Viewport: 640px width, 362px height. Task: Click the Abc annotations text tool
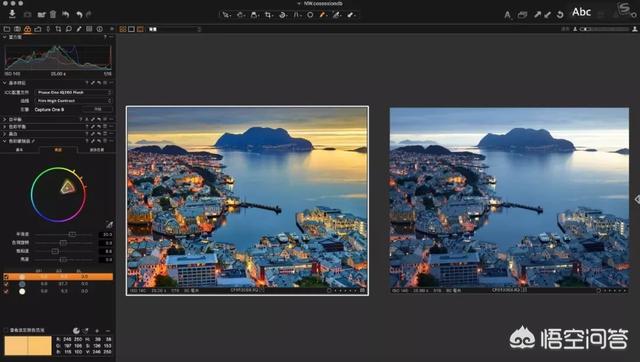(581, 12)
